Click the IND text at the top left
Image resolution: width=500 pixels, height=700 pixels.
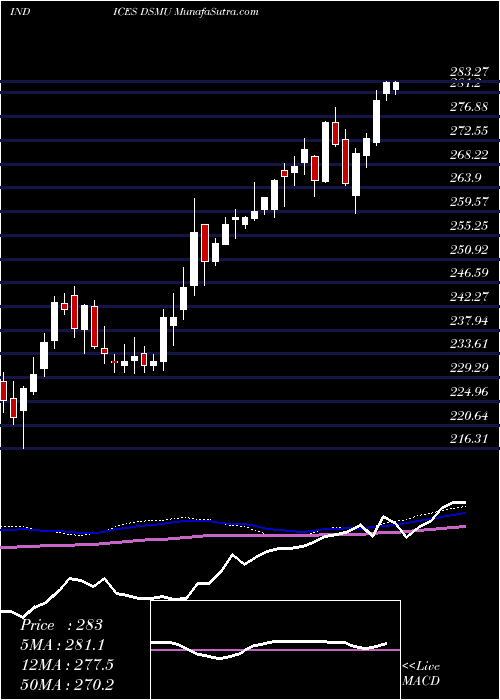[20, 11]
